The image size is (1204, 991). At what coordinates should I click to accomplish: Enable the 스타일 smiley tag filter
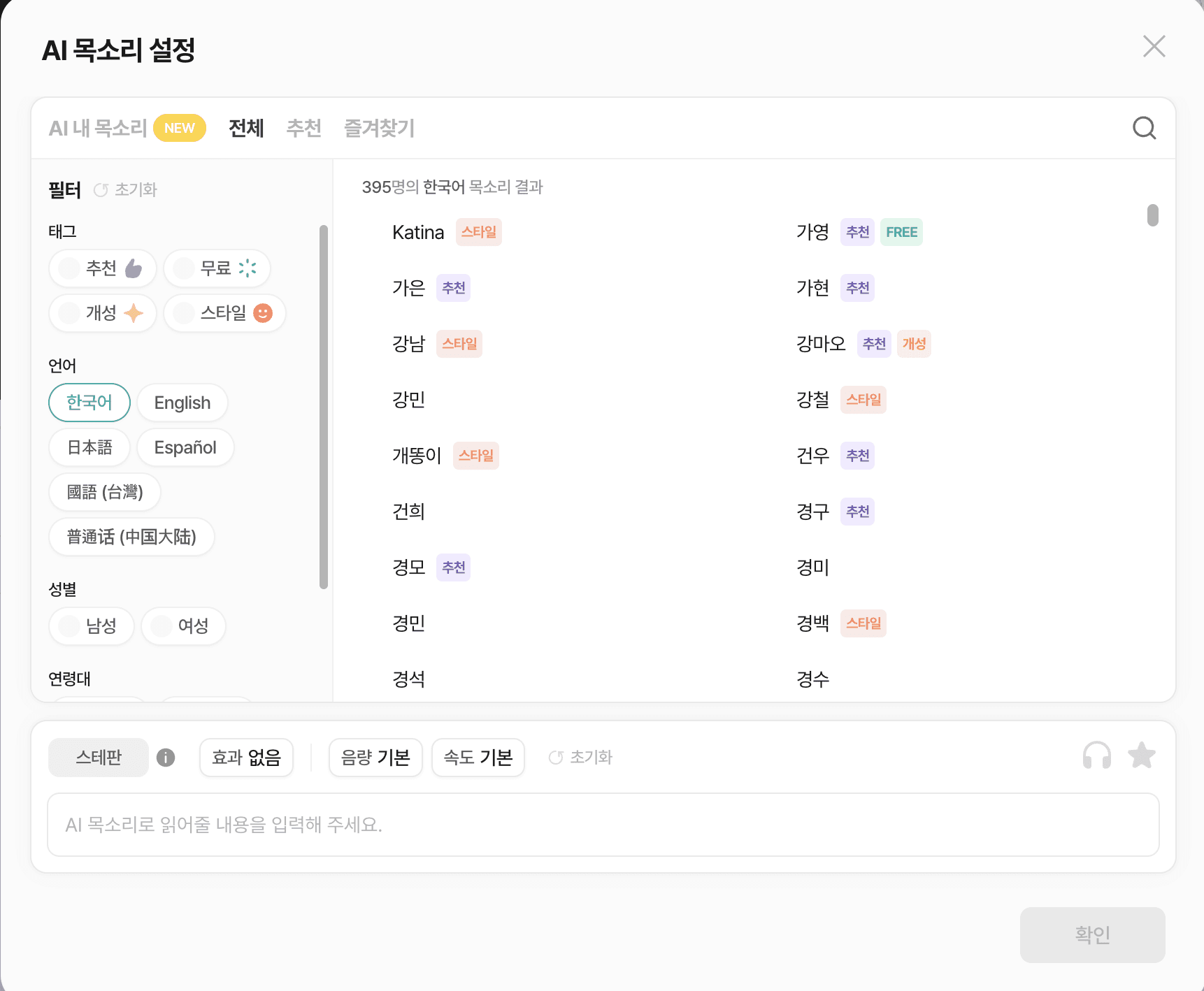tap(224, 313)
